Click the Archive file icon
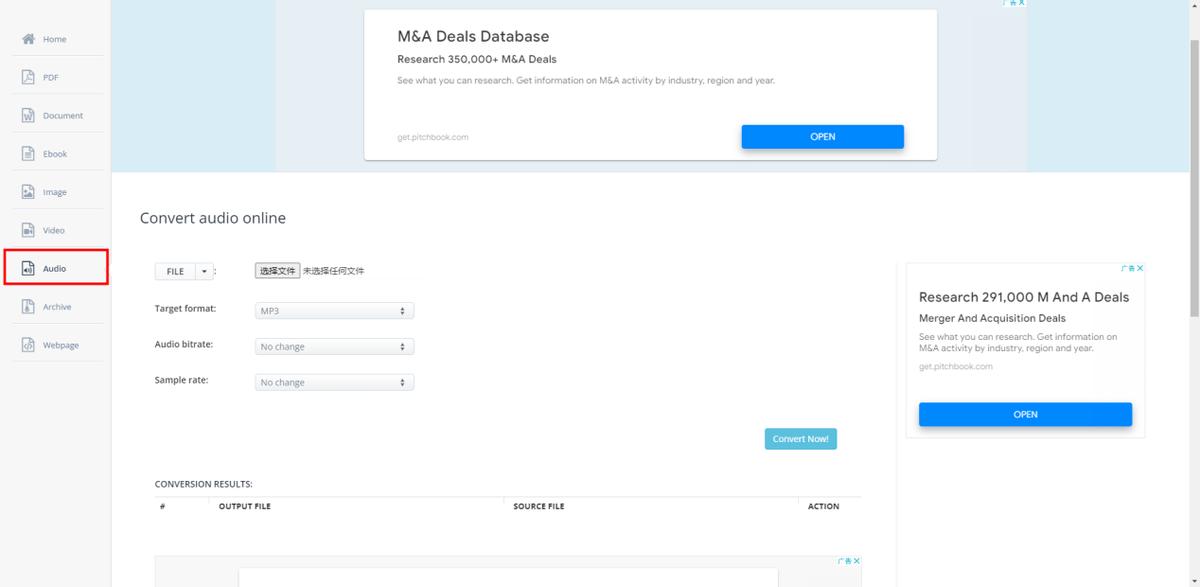The image size is (1200, 587). click(29, 307)
